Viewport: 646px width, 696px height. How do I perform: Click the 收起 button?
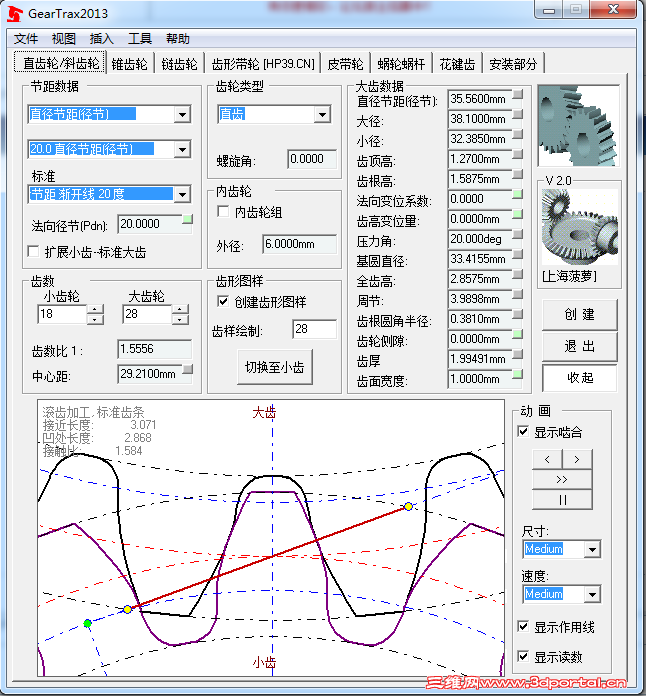(x=579, y=378)
